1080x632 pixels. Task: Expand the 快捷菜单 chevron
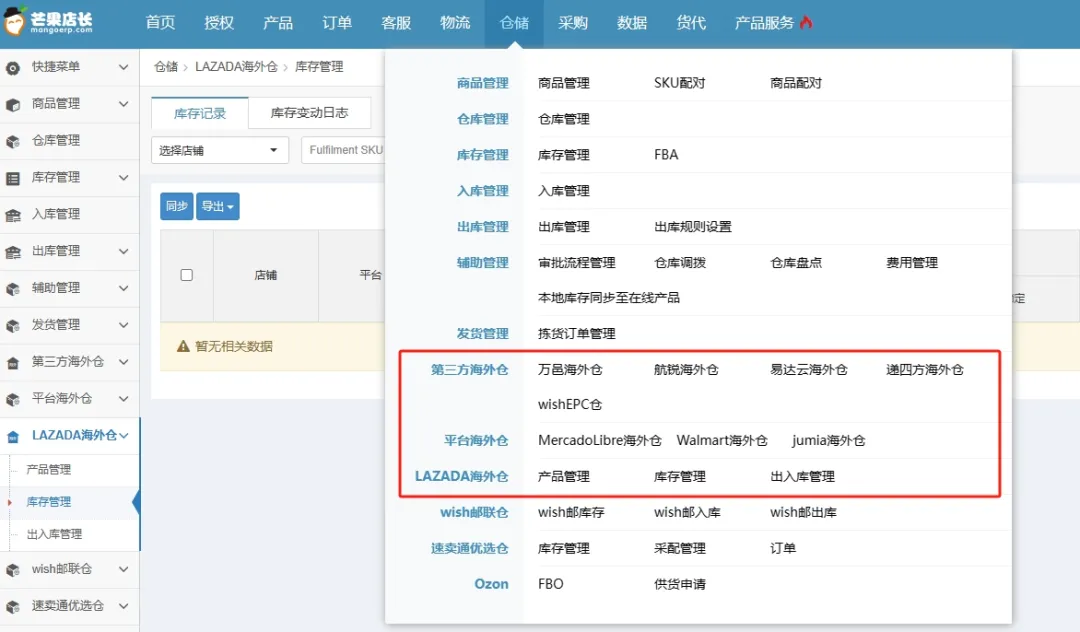tap(123, 67)
